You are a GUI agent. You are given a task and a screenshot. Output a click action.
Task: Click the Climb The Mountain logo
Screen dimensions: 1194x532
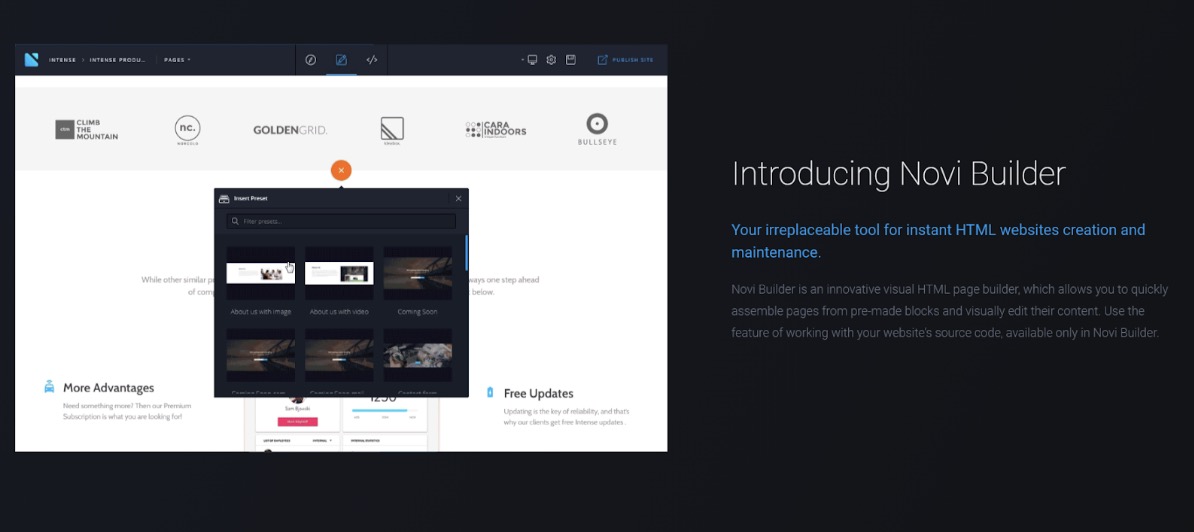click(x=87, y=129)
